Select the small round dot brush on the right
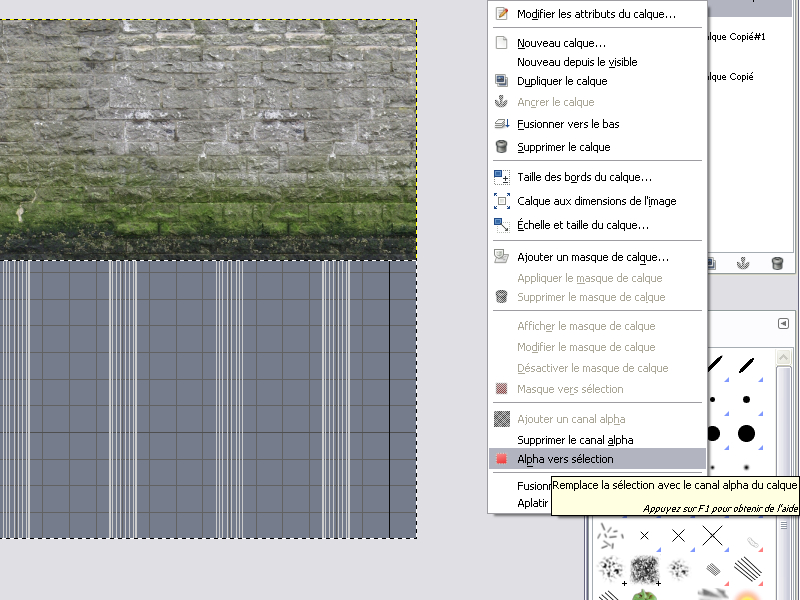 click(x=746, y=399)
